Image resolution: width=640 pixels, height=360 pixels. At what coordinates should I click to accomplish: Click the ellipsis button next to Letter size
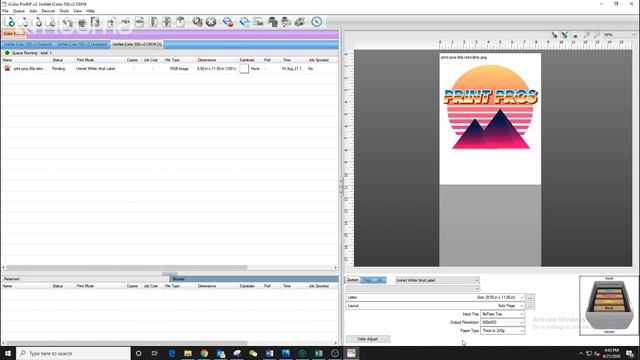pyautogui.click(x=530, y=298)
